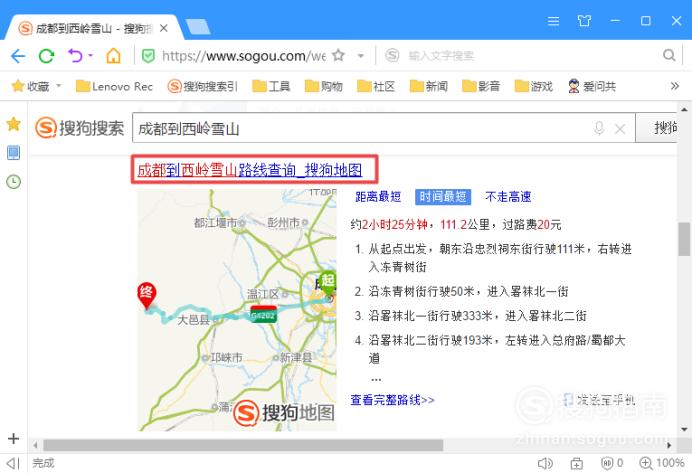Open the Lenovo Rec bookmark folder
692x473 pixels.
(114, 86)
